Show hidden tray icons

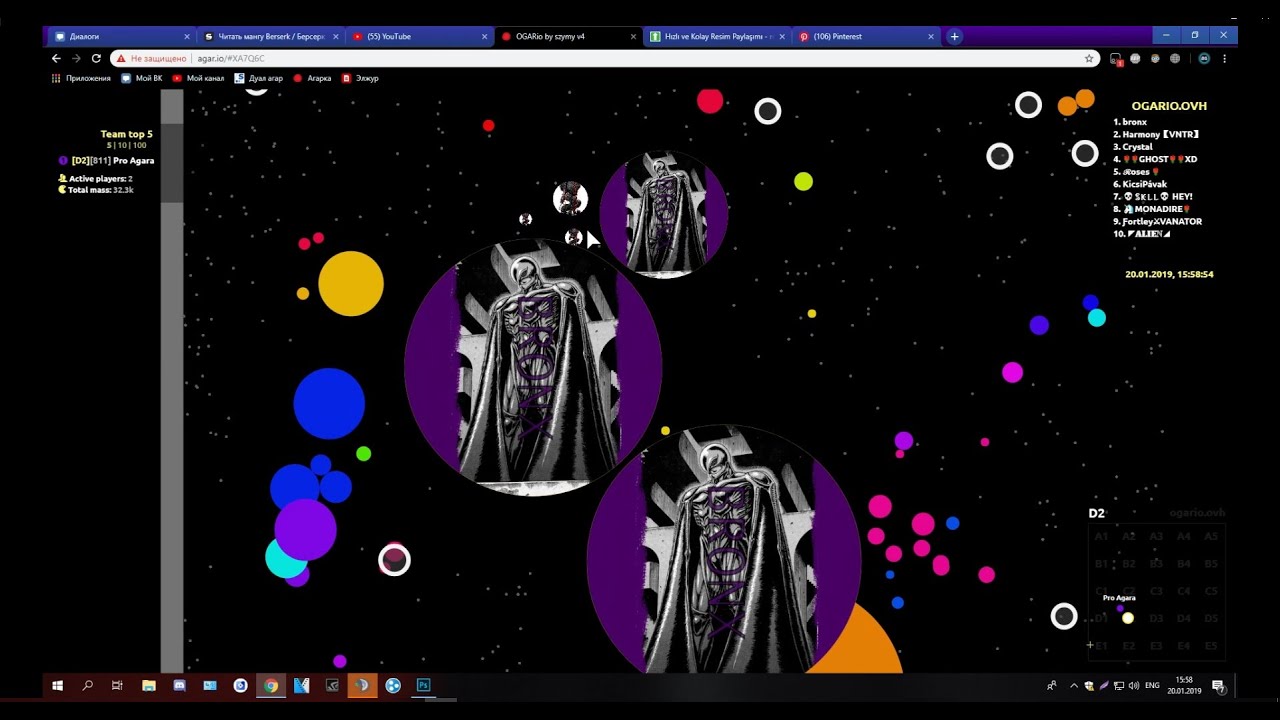1074,686
